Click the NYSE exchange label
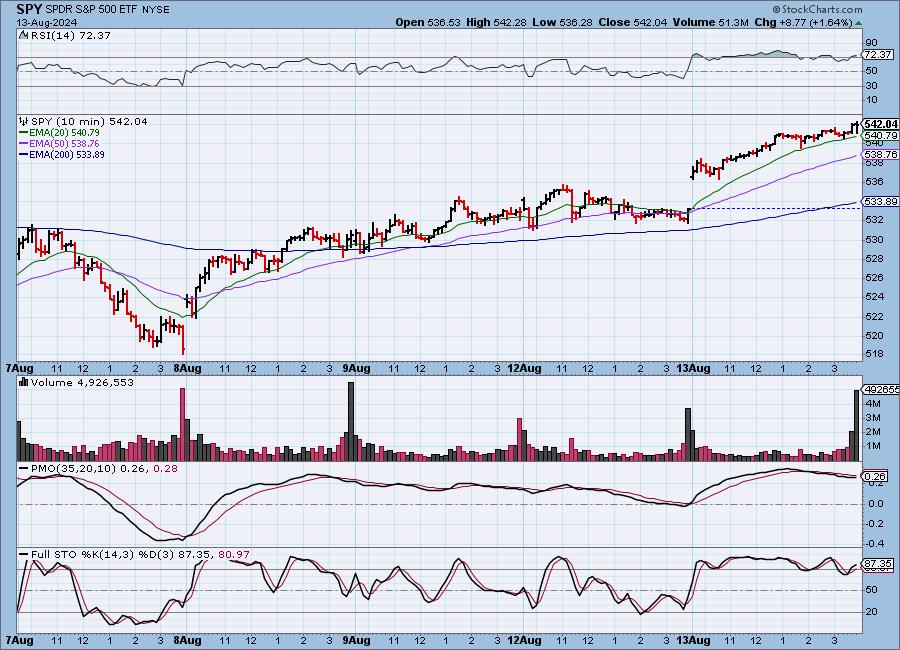900x650 pixels. pyautogui.click(x=156, y=10)
